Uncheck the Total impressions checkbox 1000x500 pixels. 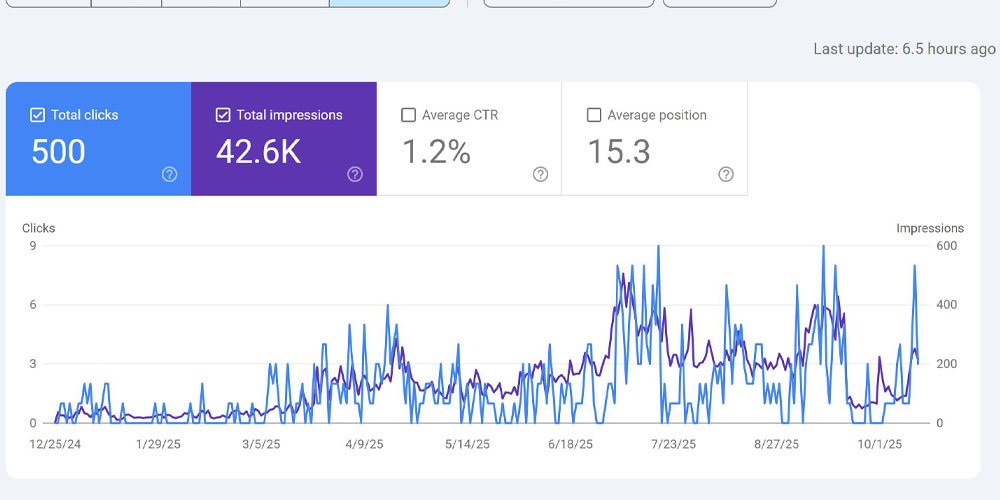223,115
